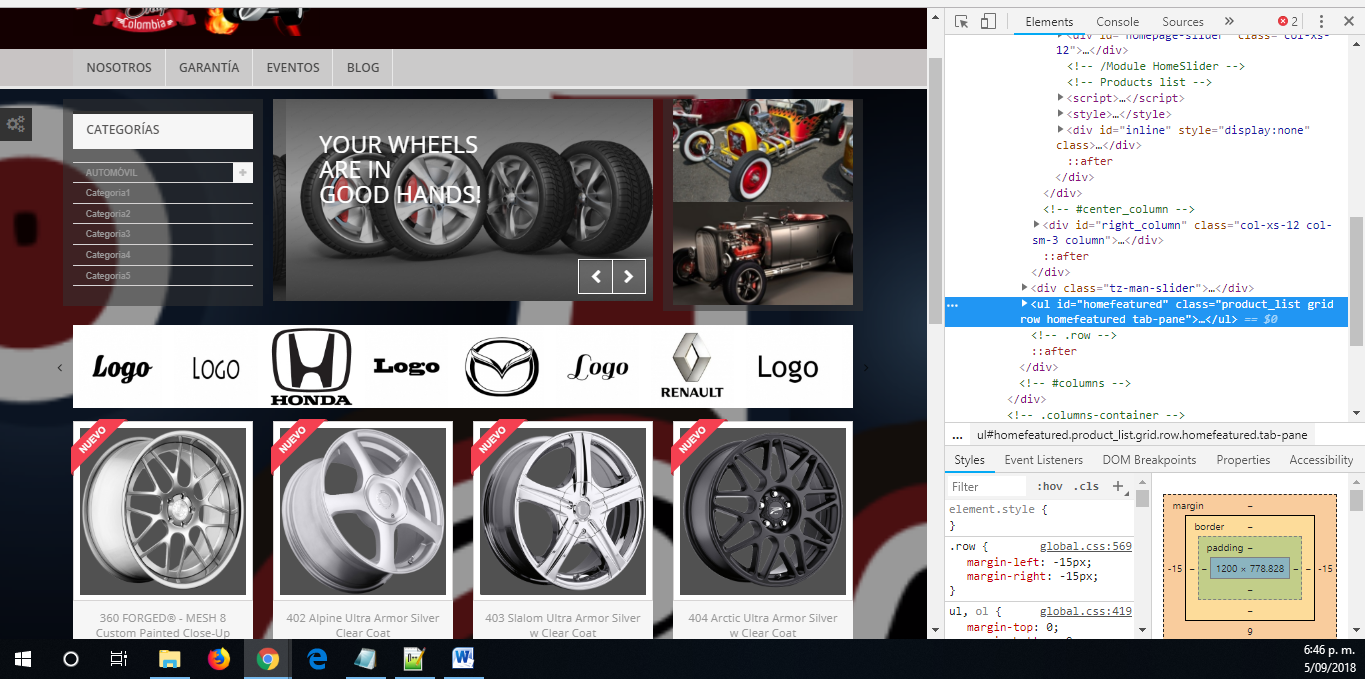Open the BLOG menu item
Image resolution: width=1365 pixels, height=679 pixels.
point(363,68)
